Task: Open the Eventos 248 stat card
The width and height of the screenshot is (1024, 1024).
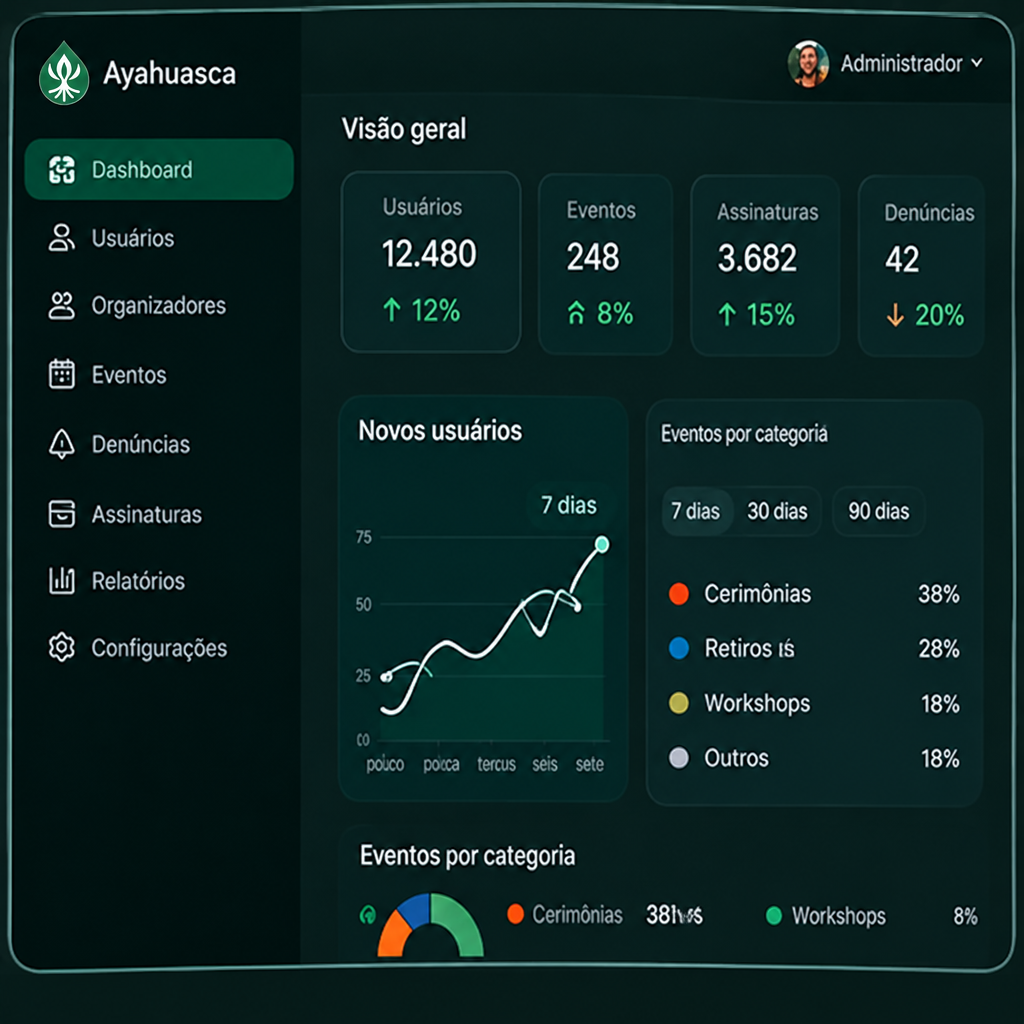Action: click(605, 264)
